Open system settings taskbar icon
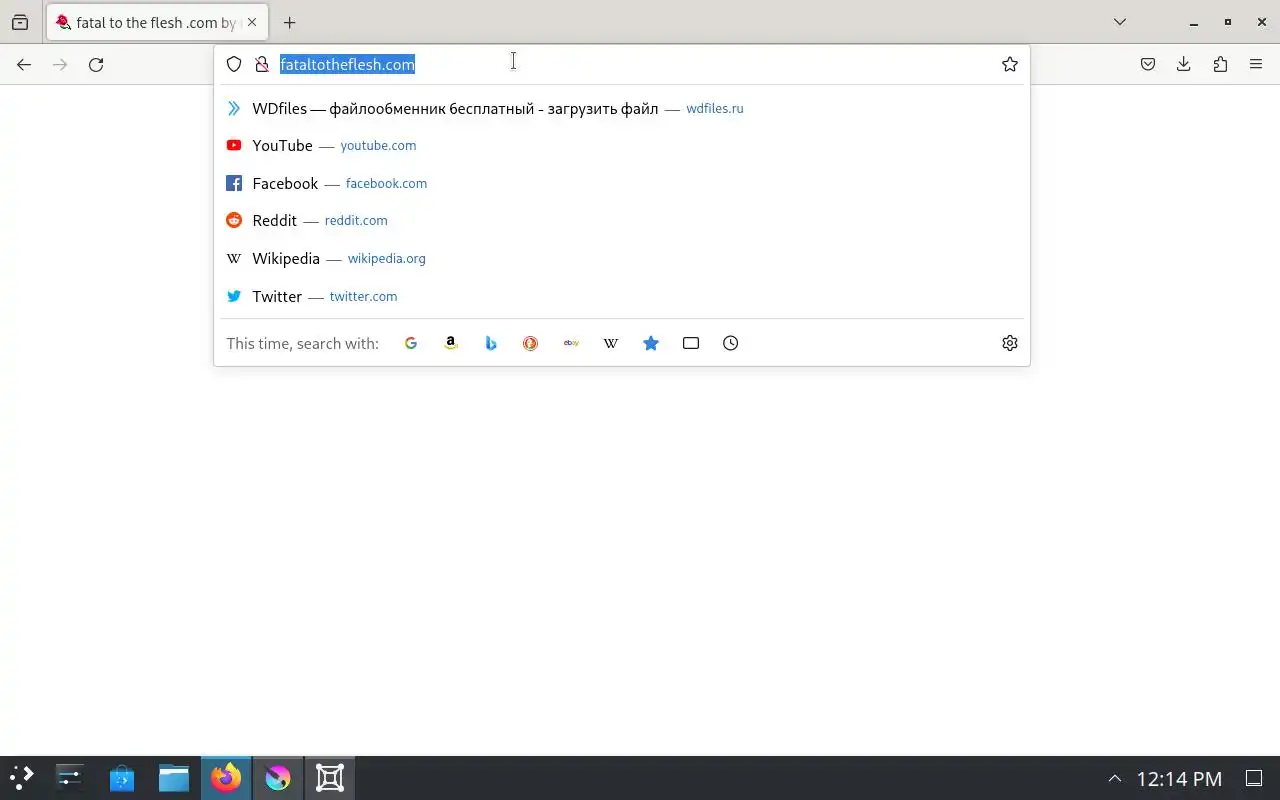Image resolution: width=1280 pixels, height=800 pixels. [70, 777]
